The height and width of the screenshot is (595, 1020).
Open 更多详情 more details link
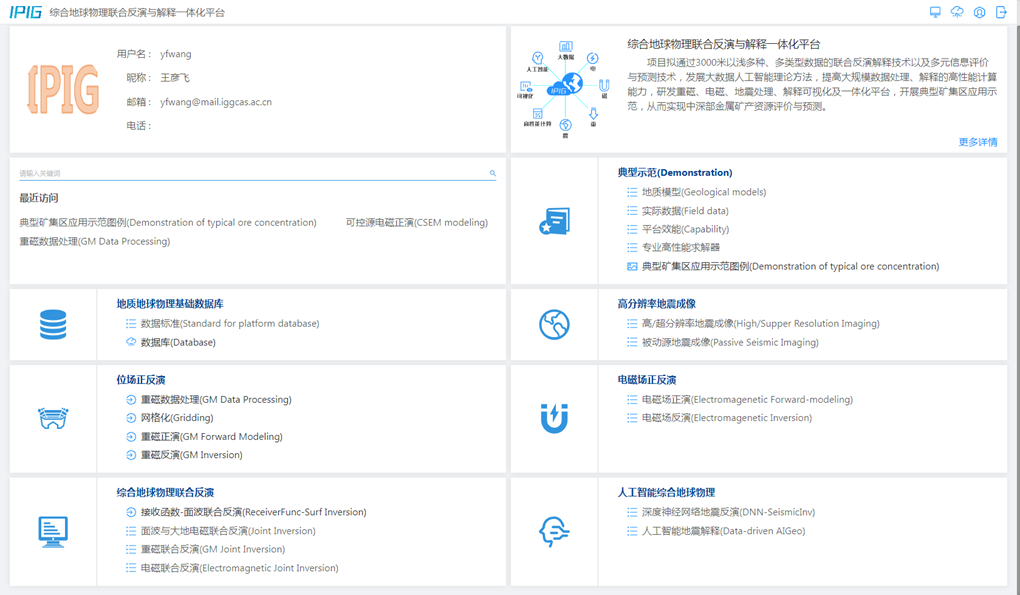[x=977, y=142]
